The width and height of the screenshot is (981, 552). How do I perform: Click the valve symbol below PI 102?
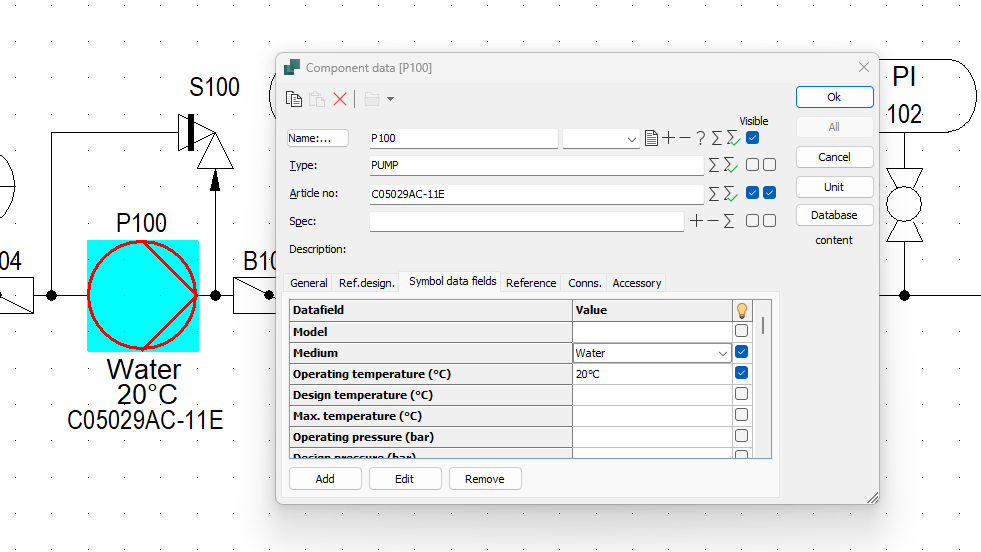tap(904, 205)
